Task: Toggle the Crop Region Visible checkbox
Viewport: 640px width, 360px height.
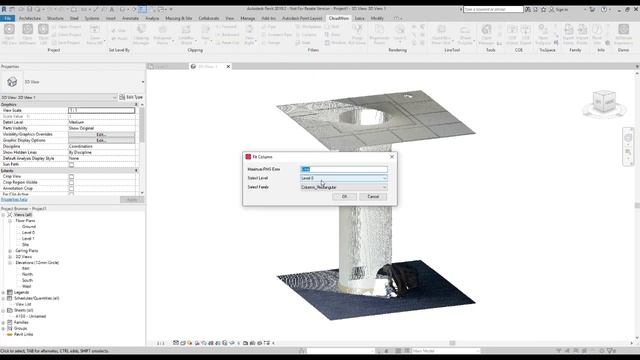Action: click(x=71, y=182)
